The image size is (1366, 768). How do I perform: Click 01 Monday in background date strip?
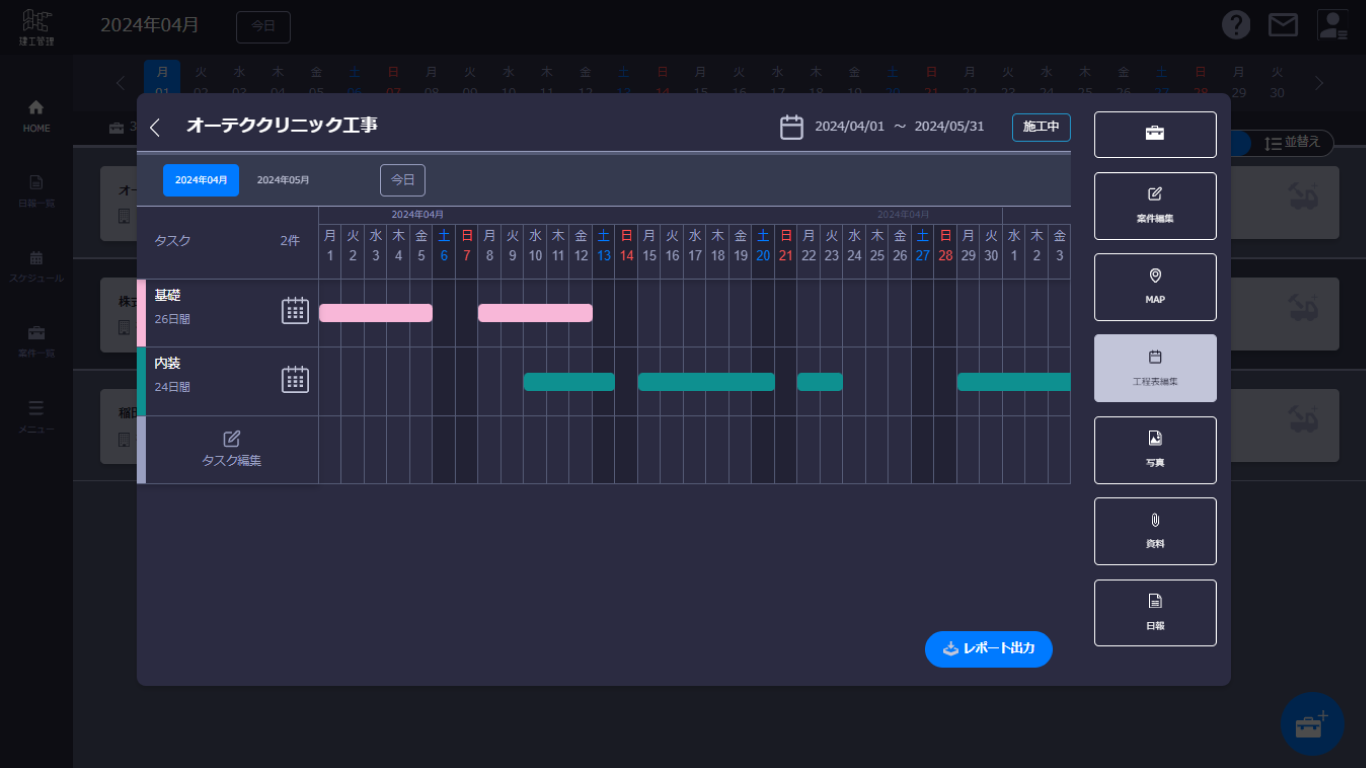point(162,80)
